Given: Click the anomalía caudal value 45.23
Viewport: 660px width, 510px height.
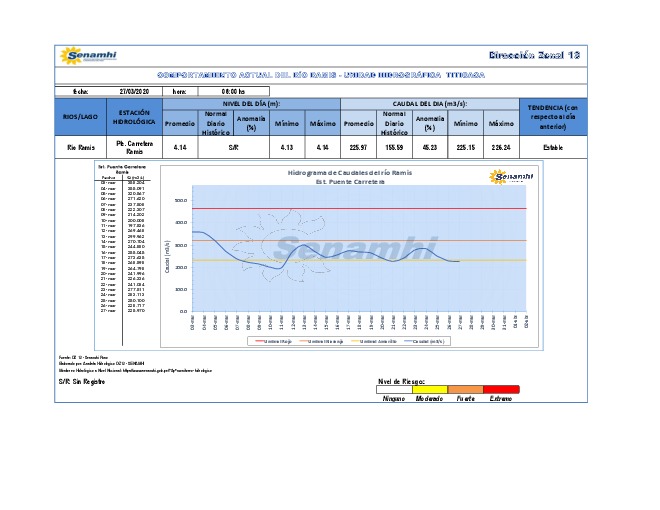Looking at the screenshot, I should pyautogui.click(x=429, y=147).
